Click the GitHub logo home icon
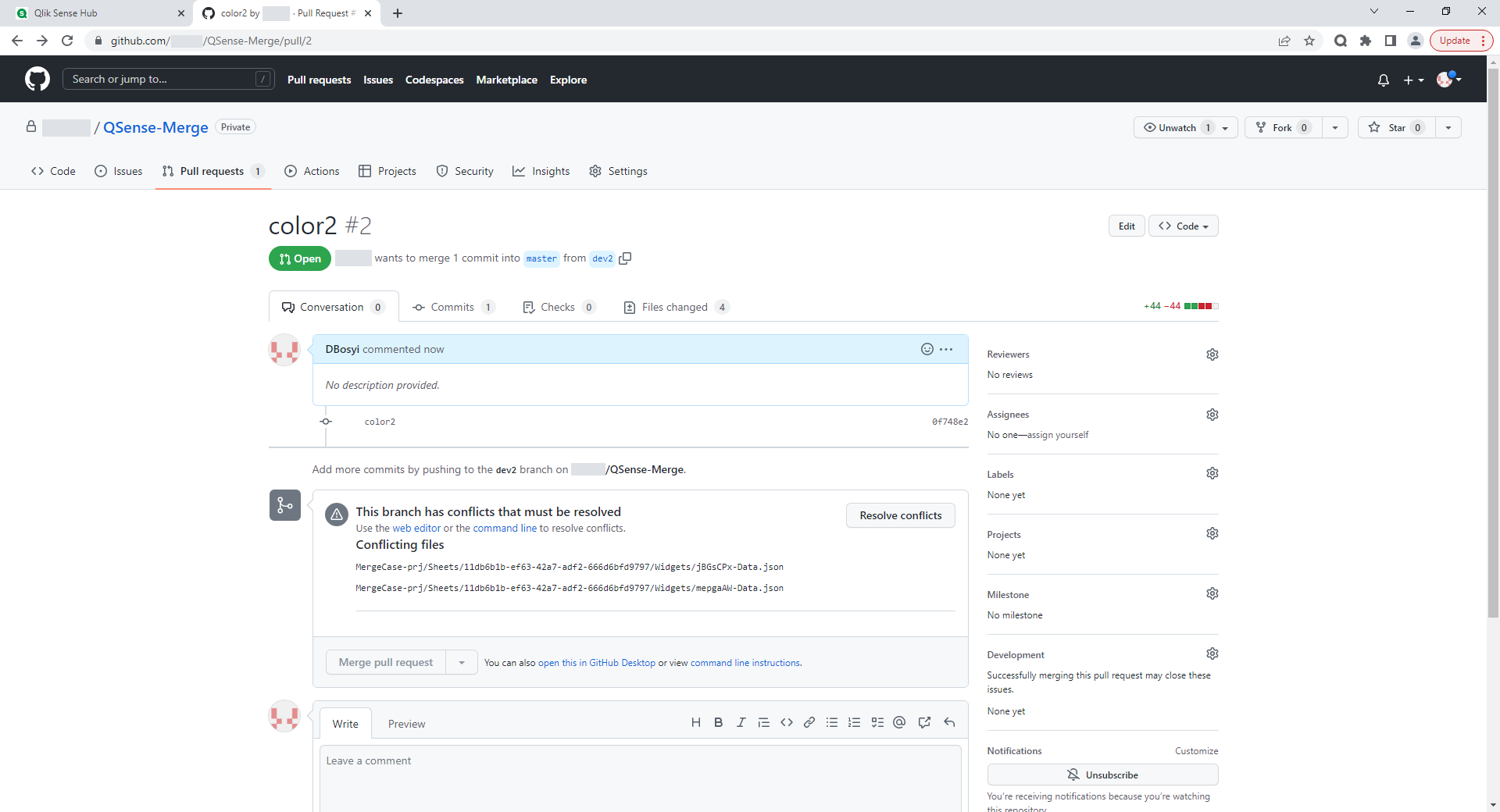This screenshot has height=812, width=1500. (x=37, y=79)
